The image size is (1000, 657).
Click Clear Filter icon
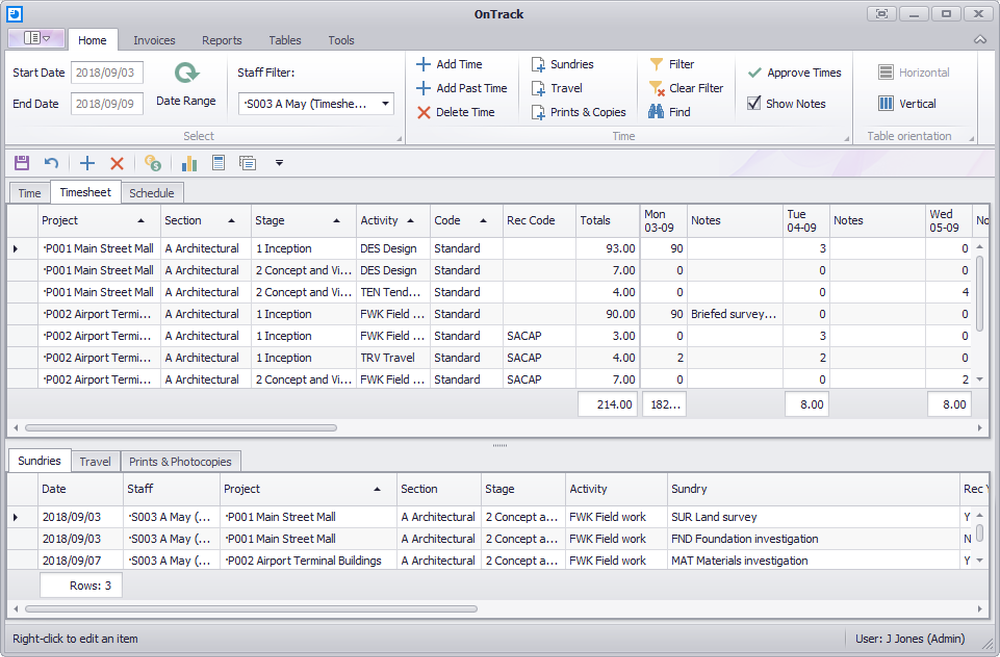(x=656, y=88)
